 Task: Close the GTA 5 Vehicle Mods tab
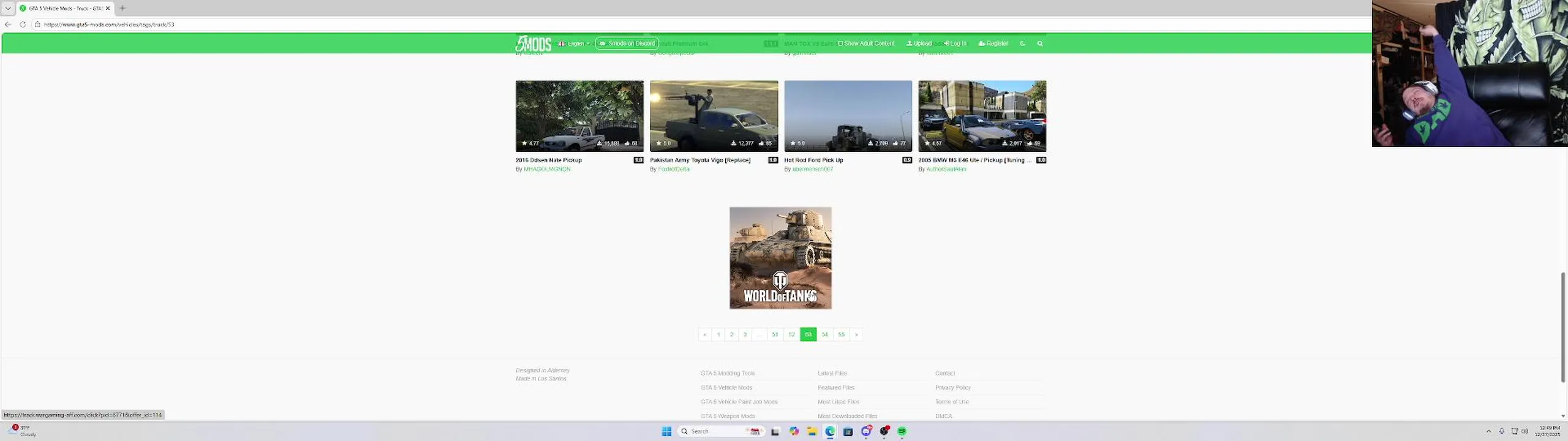tap(108, 8)
